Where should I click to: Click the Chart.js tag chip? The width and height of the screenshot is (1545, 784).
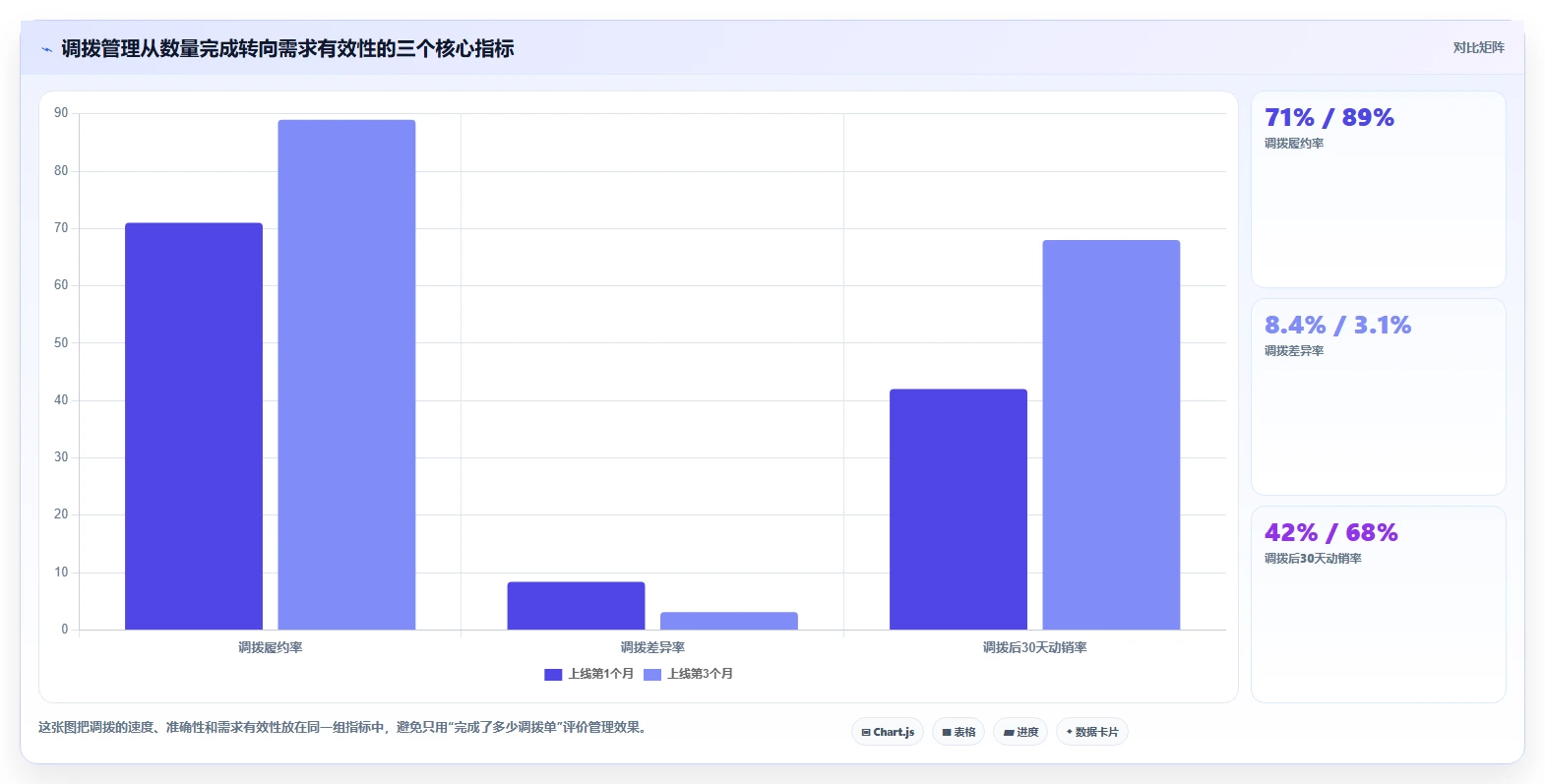tap(888, 732)
